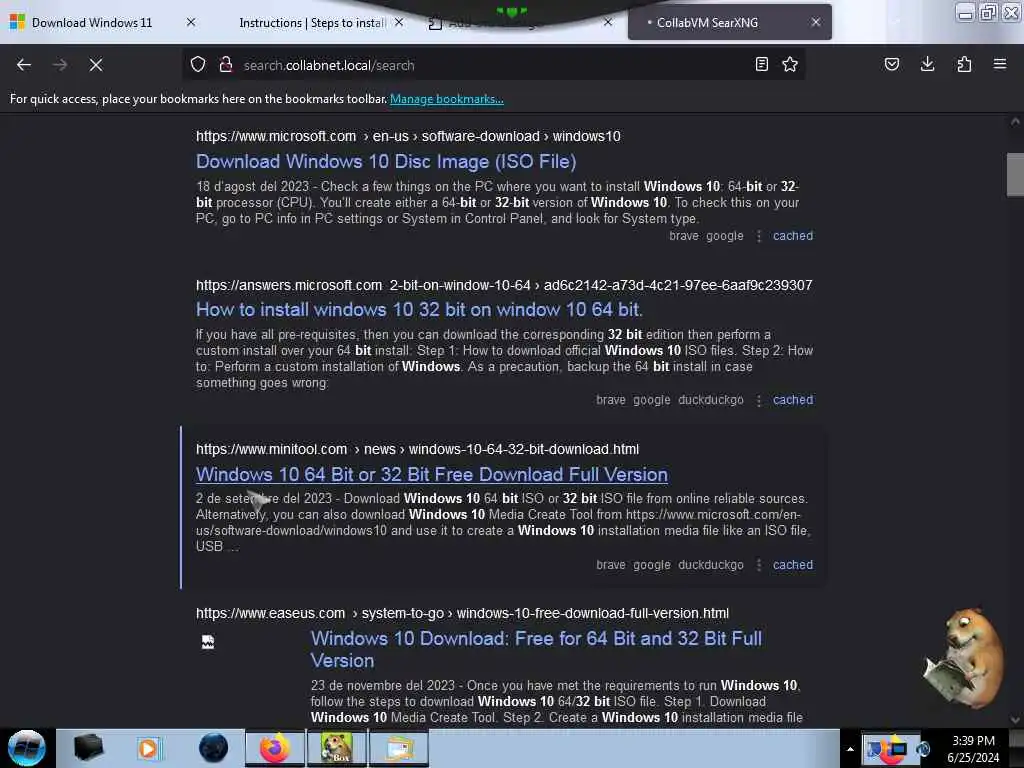Close the Download Windows 11 tab
The width and height of the screenshot is (1024, 768).
[191, 22]
